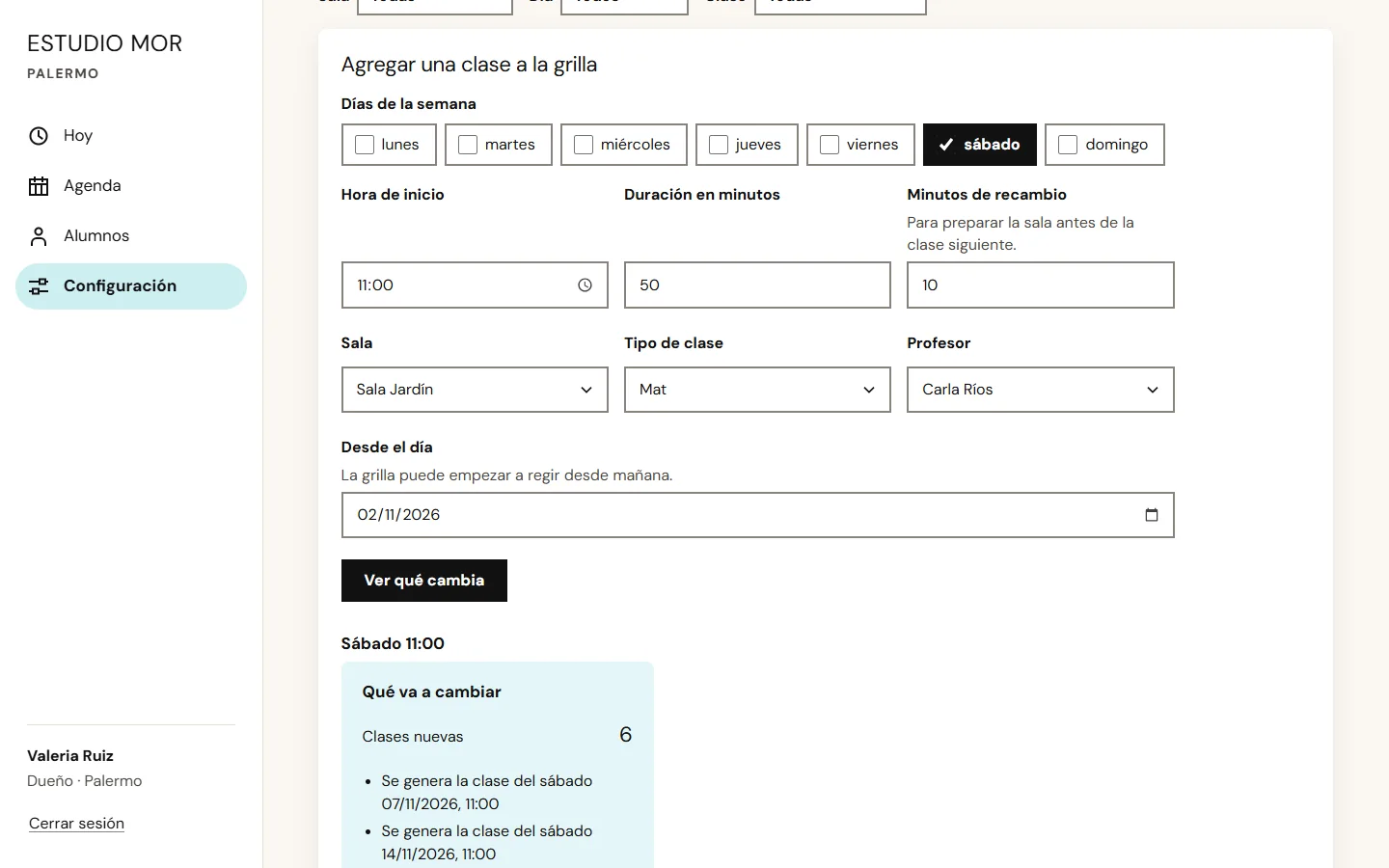The image size is (1389, 868).
Task: Check the viernes day checkbox
Action: 830,145
